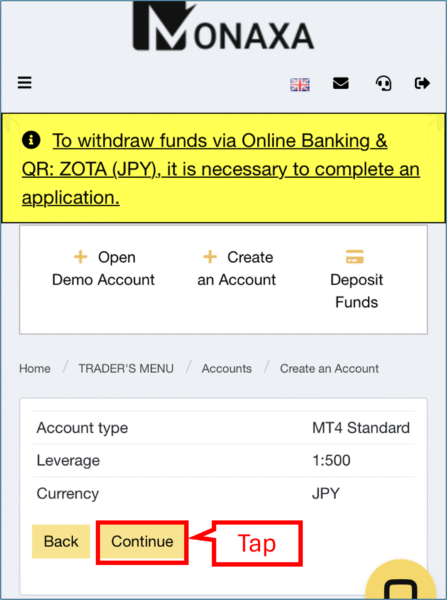Image resolution: width=447 pixels, height=600 pixels.
Task: Click Create an Account breadcrumb
Action: click(329, 368)
